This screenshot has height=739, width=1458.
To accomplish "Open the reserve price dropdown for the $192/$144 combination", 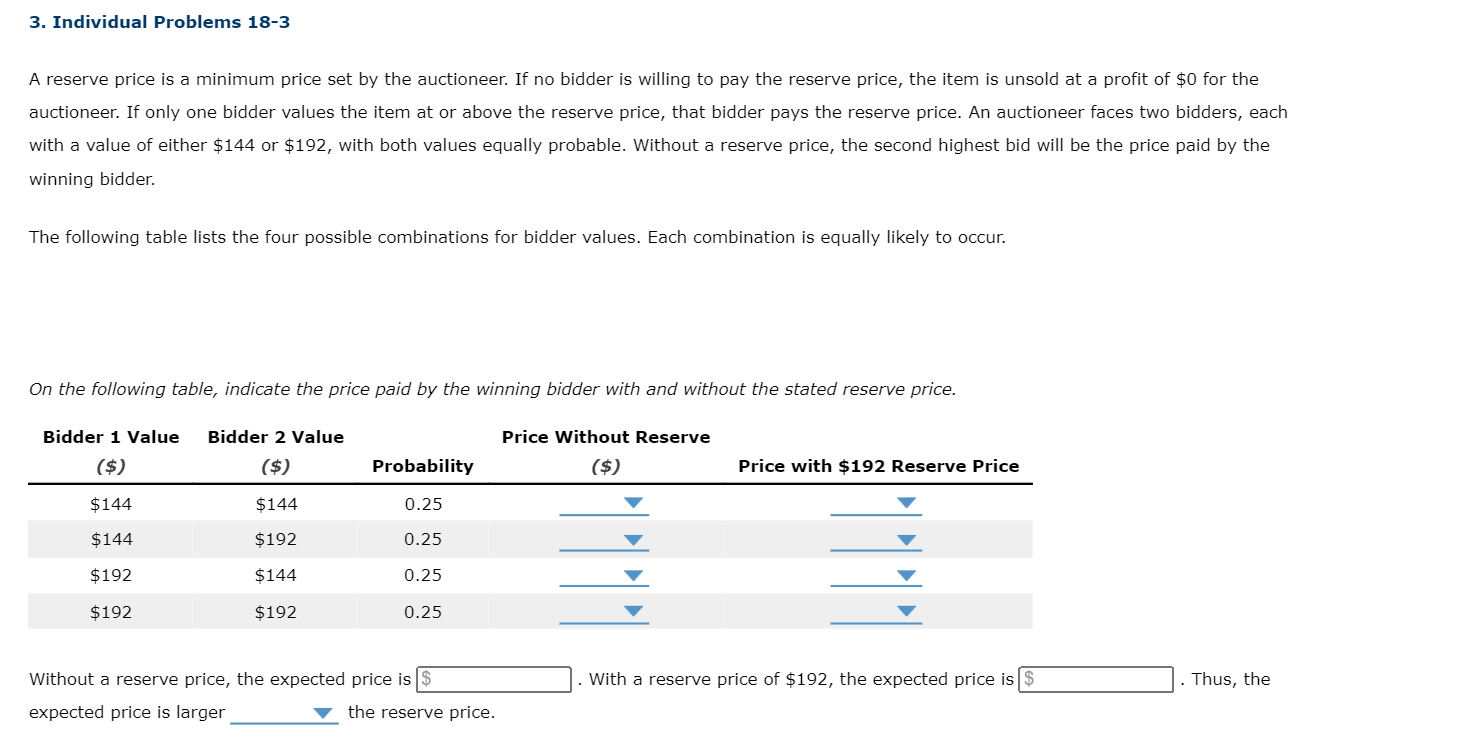I will pyautogui.click(x=905, y=575).
